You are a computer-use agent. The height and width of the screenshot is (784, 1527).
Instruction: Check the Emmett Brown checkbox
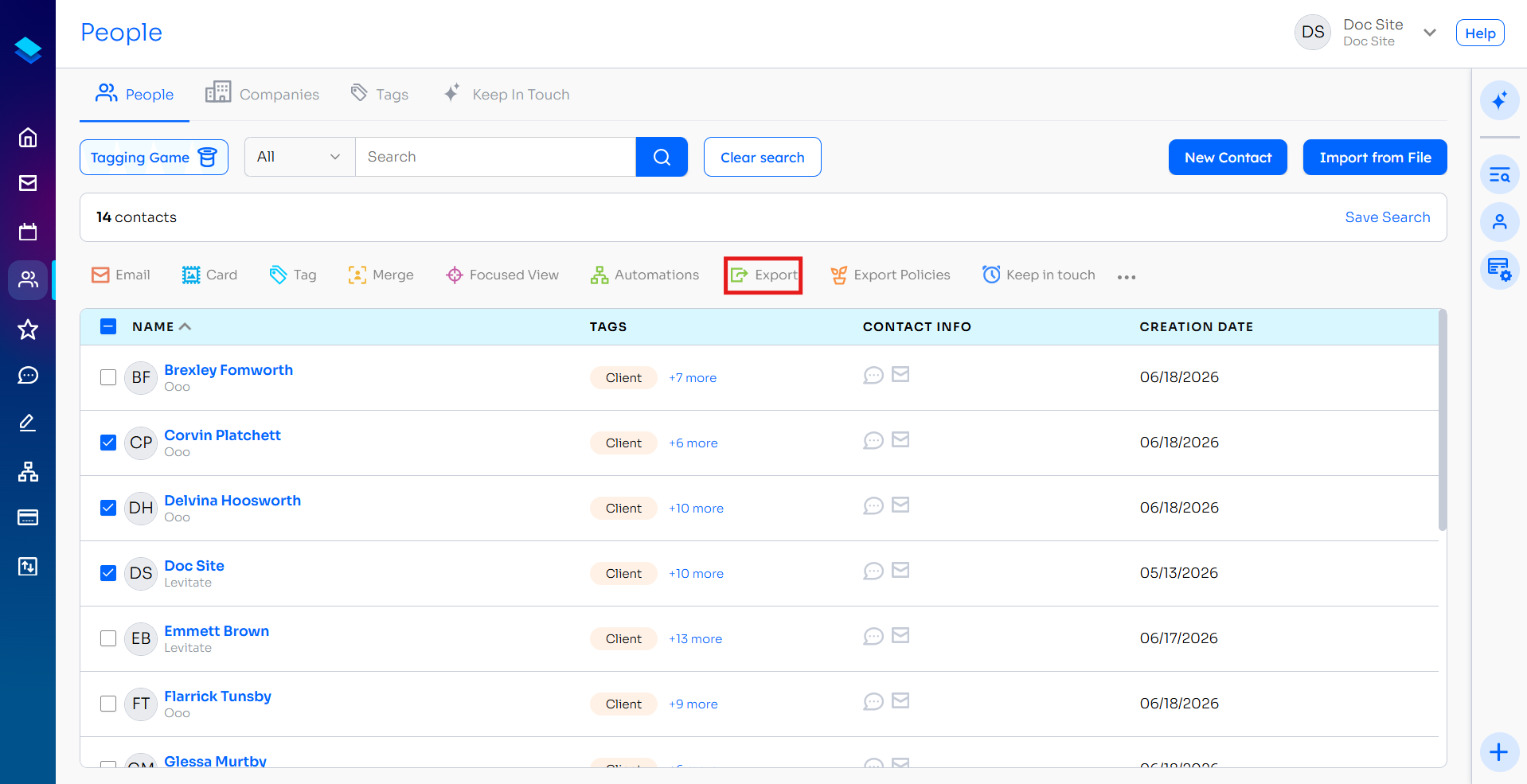[x=108, y=638]
